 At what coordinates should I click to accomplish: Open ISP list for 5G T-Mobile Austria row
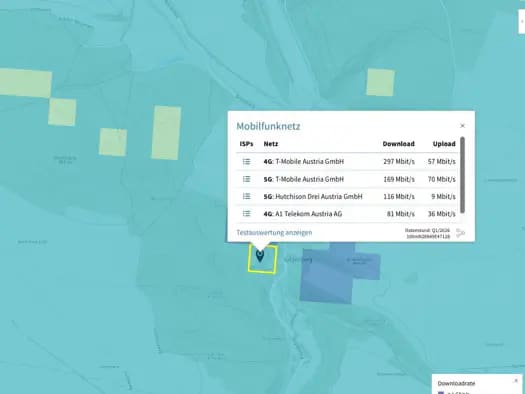click(246, 179)
